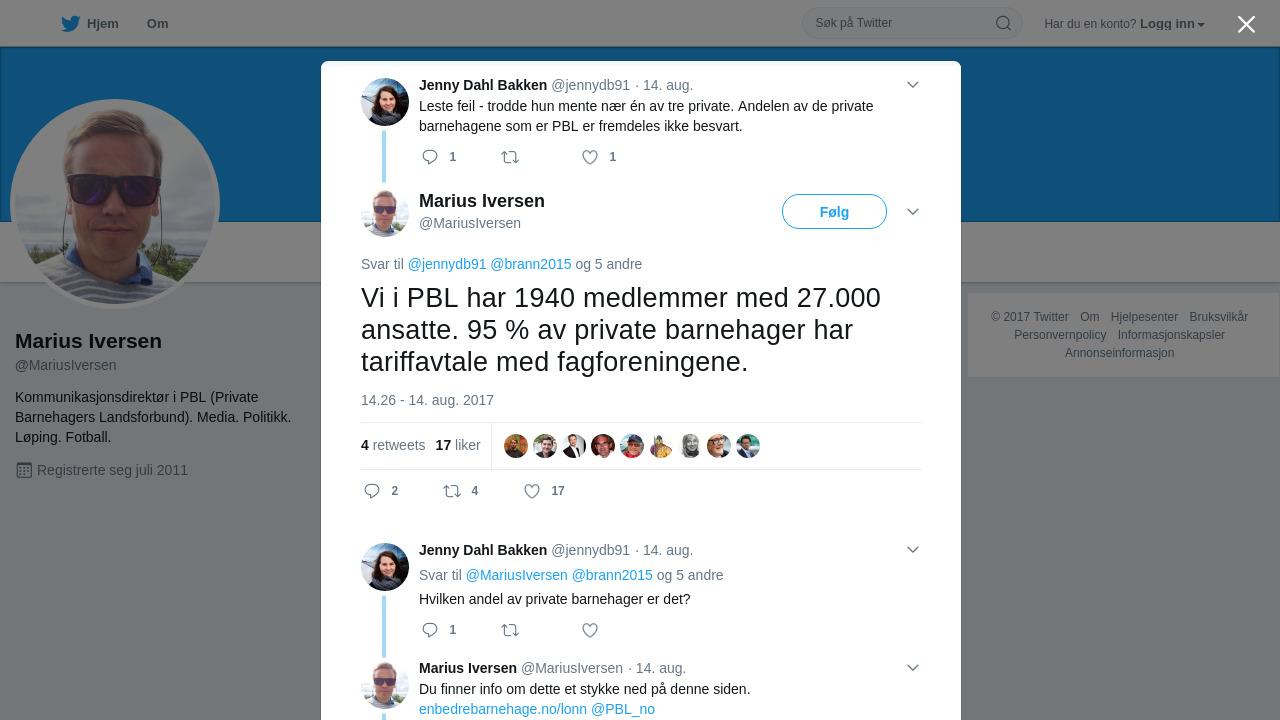Open the Logg inn dropdown
1280x720 pixels.
click(1172, 24)
